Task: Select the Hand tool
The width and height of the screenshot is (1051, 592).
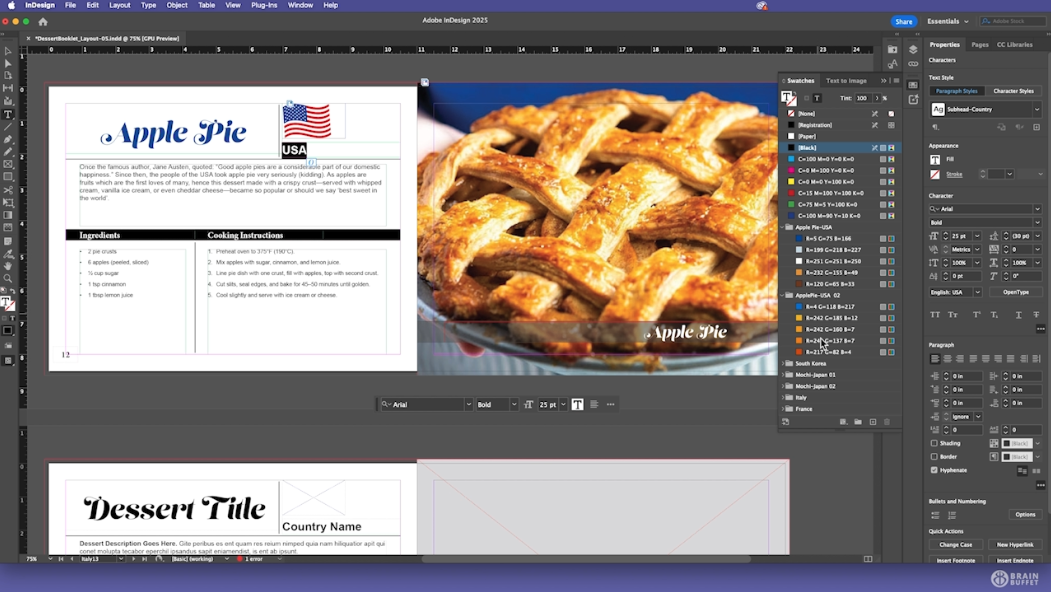Action: (8, 266)
